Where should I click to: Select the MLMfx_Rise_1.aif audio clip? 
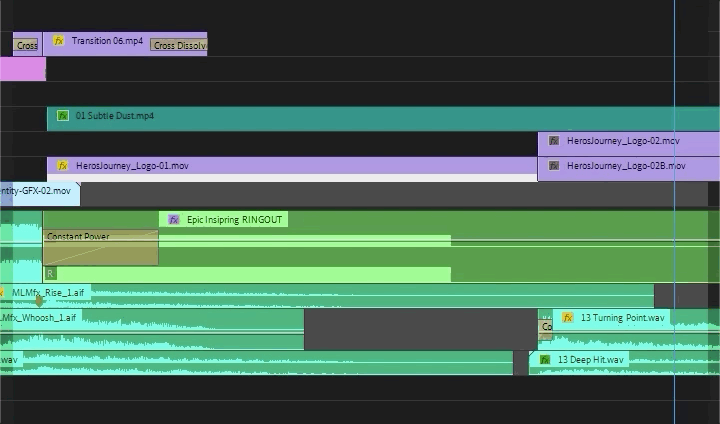point(327,296)
